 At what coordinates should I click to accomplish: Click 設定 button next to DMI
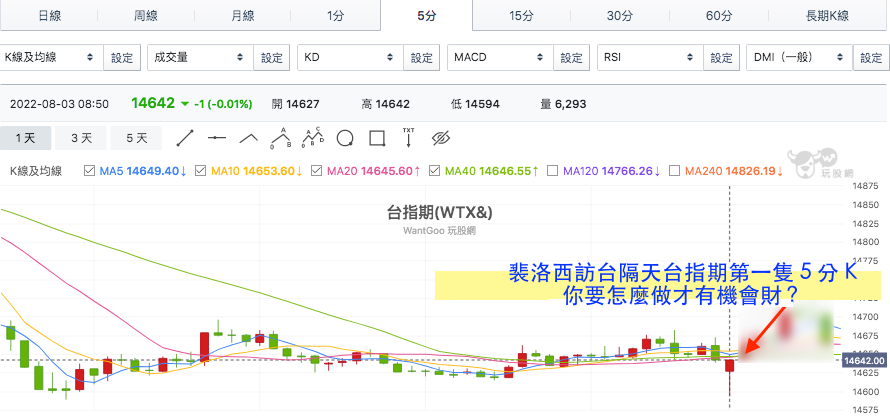pos(871,58)
